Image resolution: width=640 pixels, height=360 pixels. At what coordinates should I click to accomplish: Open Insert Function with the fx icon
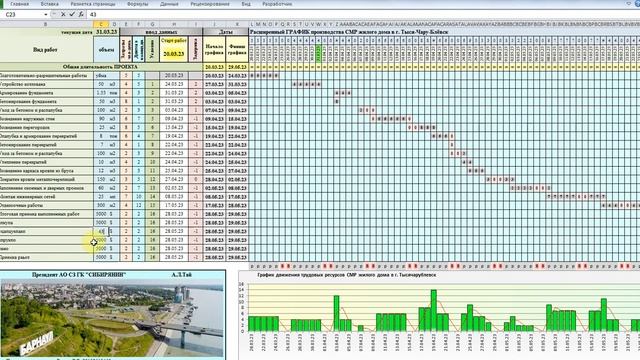tap(81, 14)
